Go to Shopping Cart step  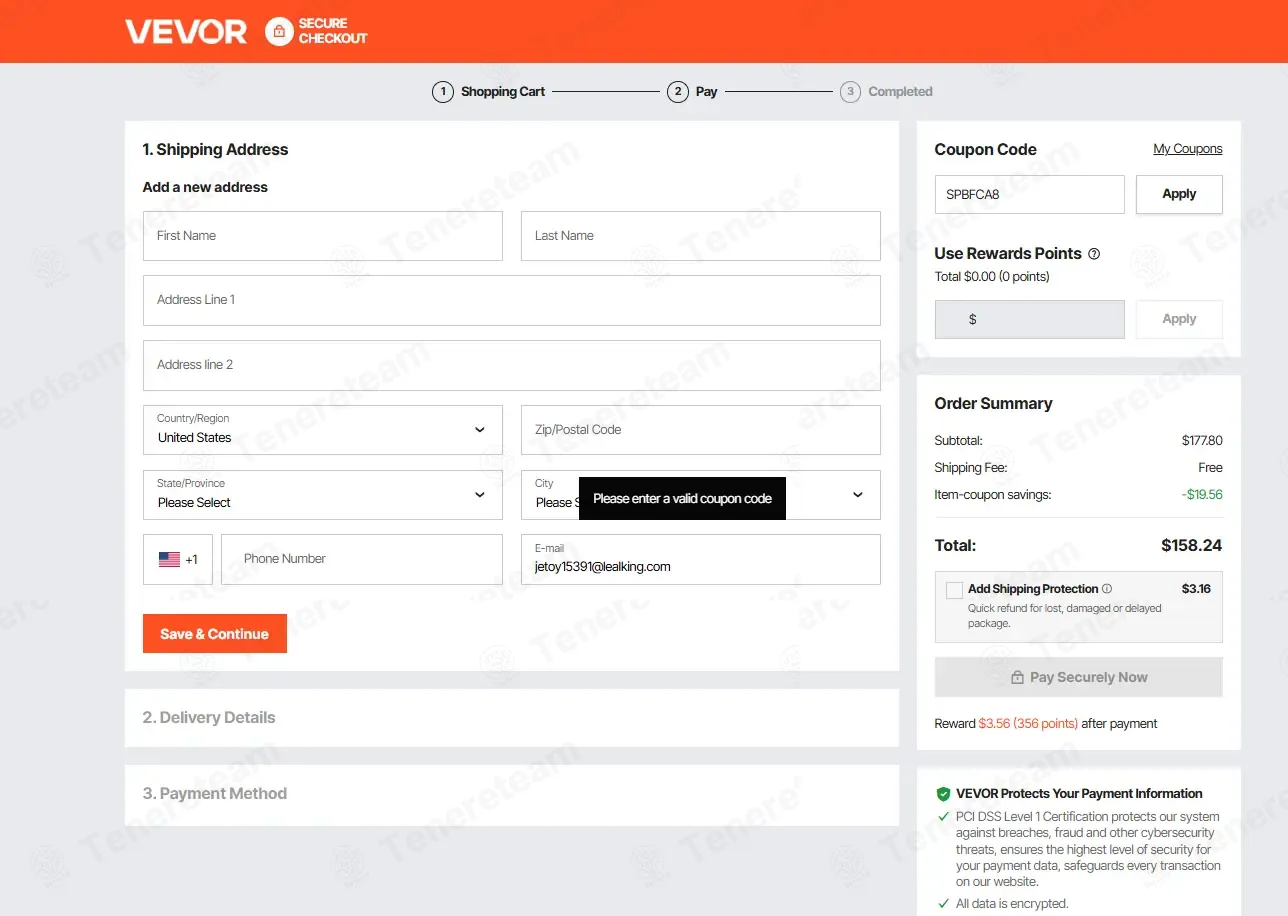click(x=503, y=92)
